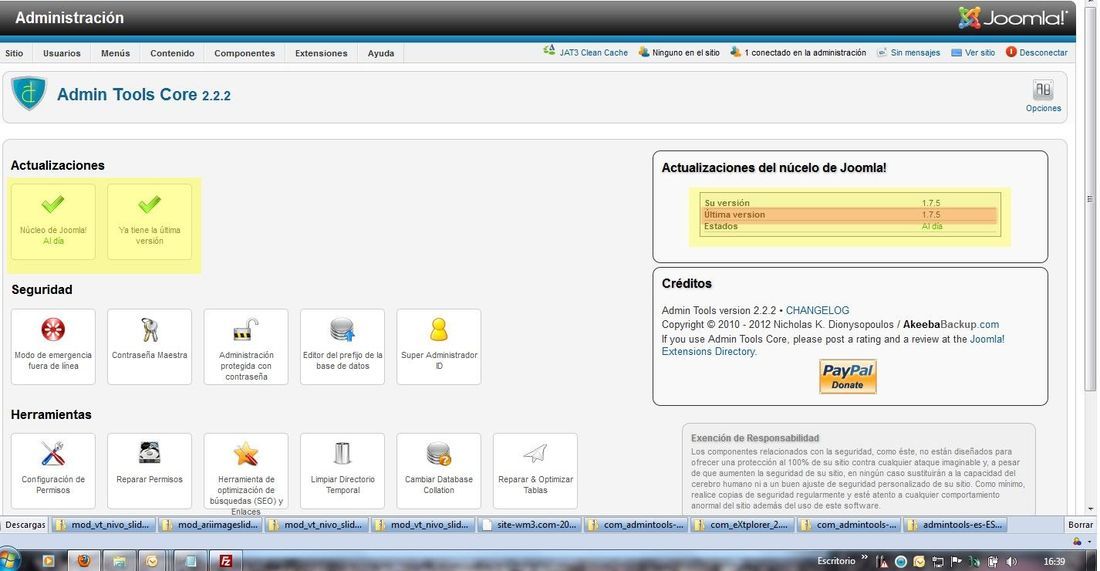Click the Descargas label in downloads bar
1100x571 pixels.
pos(25,525)
